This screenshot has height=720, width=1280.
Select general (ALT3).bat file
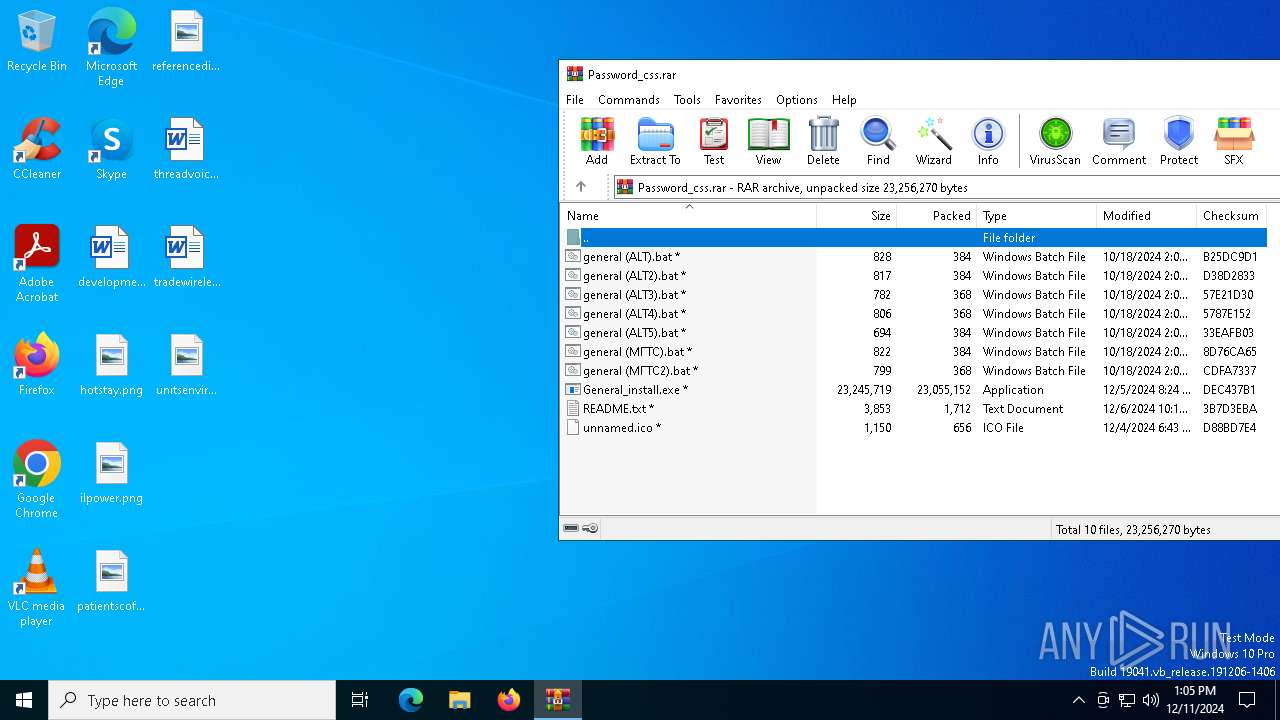coord(914,295)
